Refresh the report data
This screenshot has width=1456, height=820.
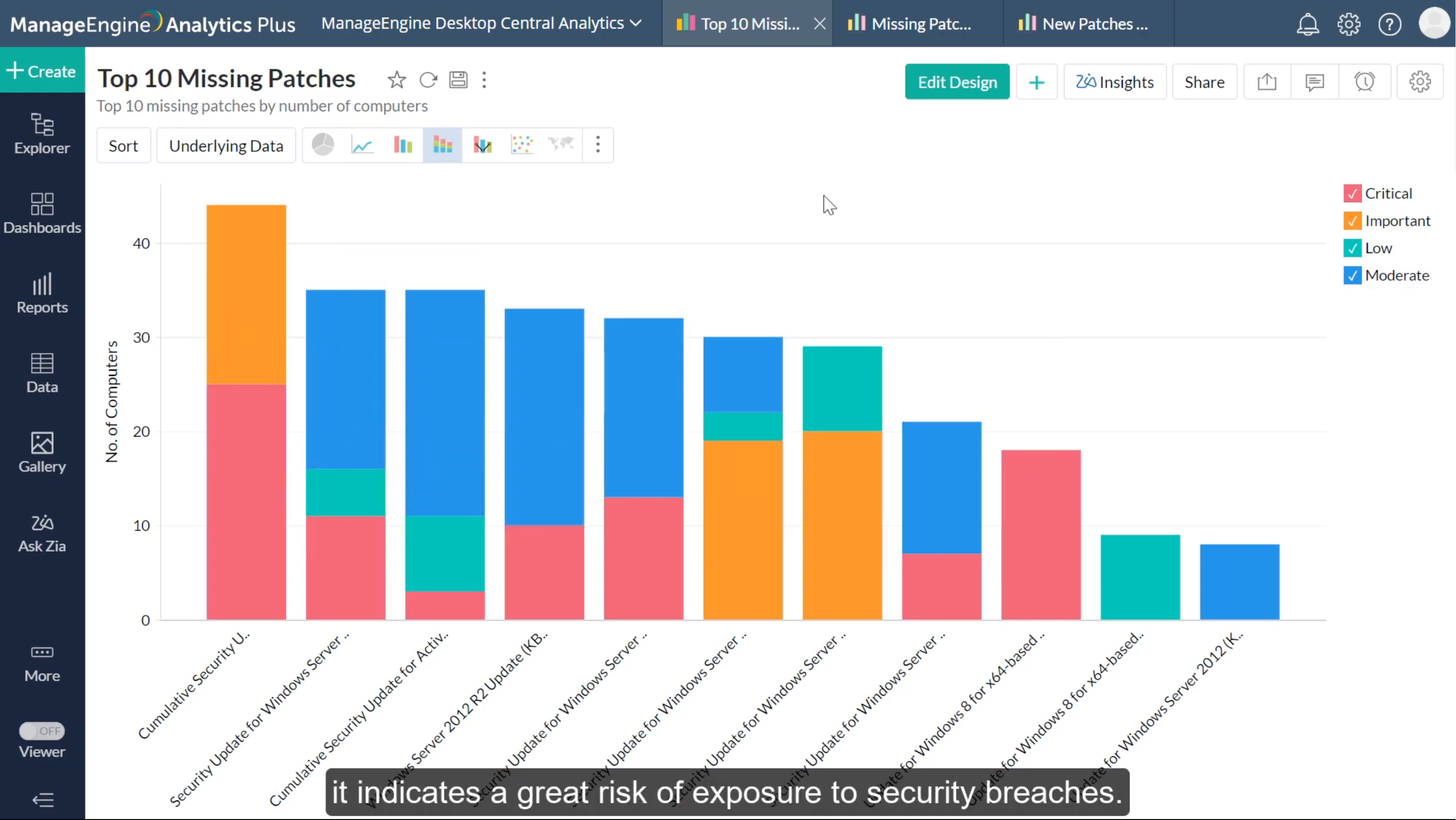pyautogui.click(x=428, y=80)
